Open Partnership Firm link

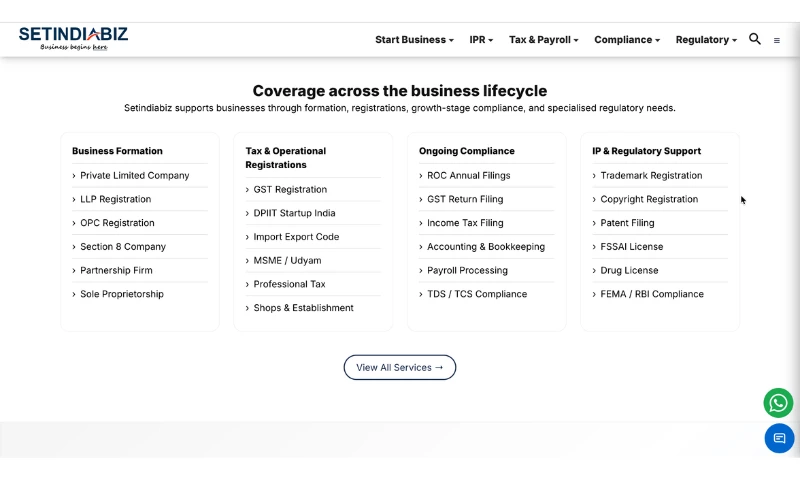116,270
